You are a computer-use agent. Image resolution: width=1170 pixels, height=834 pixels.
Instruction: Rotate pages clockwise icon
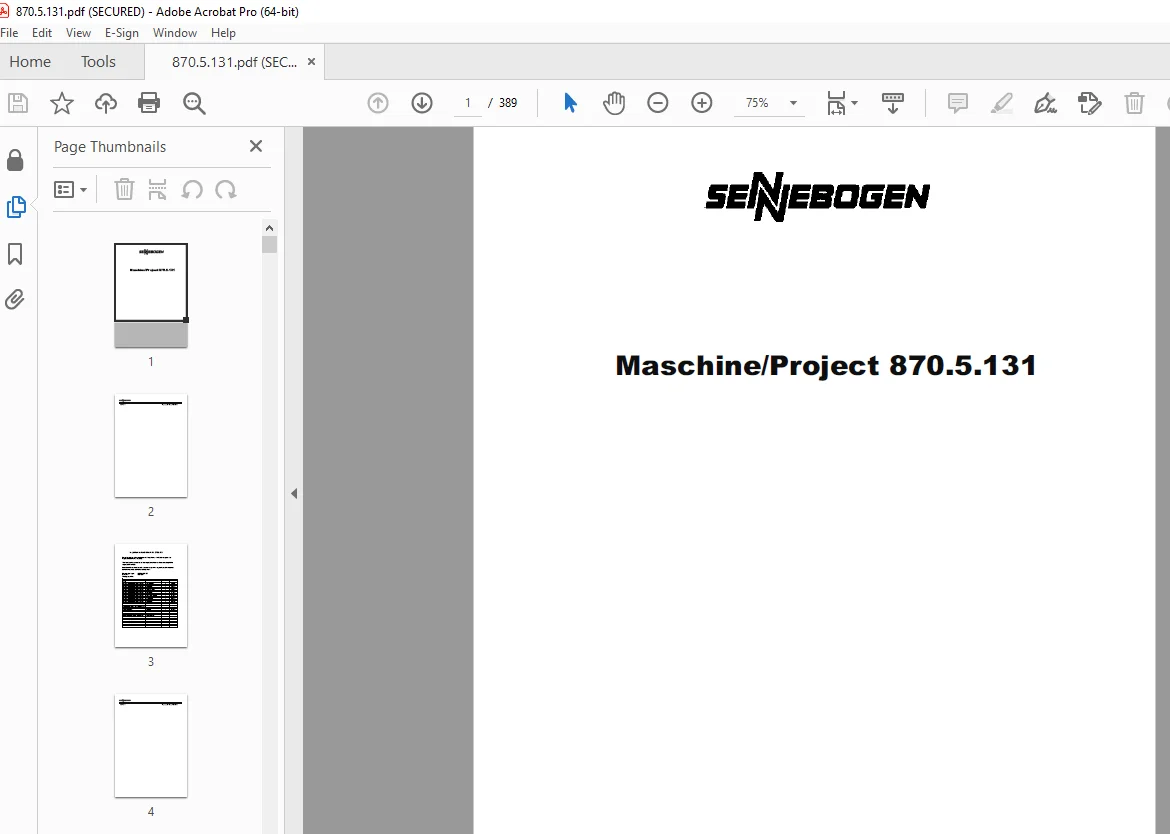point(225,189)
